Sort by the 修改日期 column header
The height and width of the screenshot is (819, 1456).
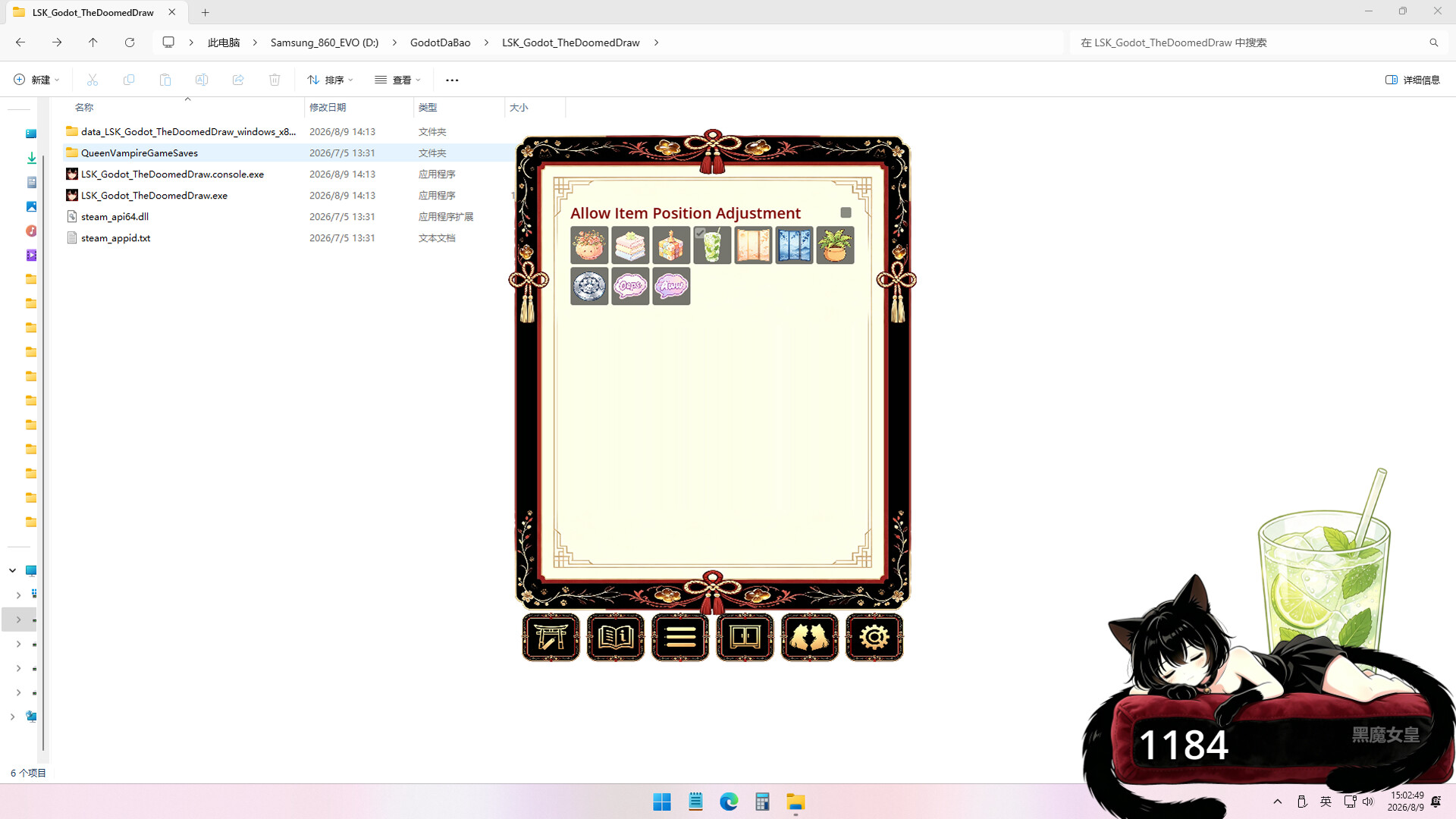point(359,108)
